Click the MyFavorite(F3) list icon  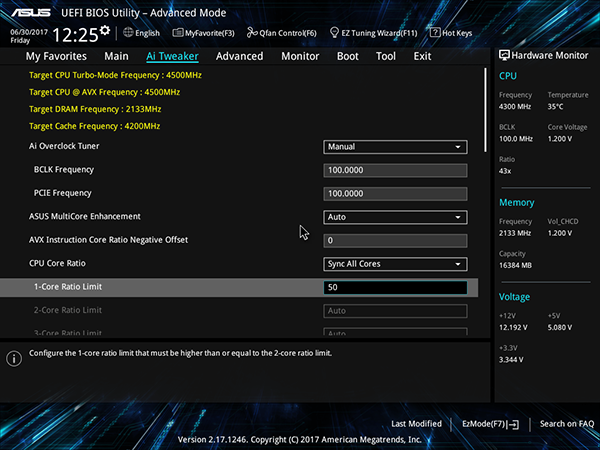tap(178, 33)
